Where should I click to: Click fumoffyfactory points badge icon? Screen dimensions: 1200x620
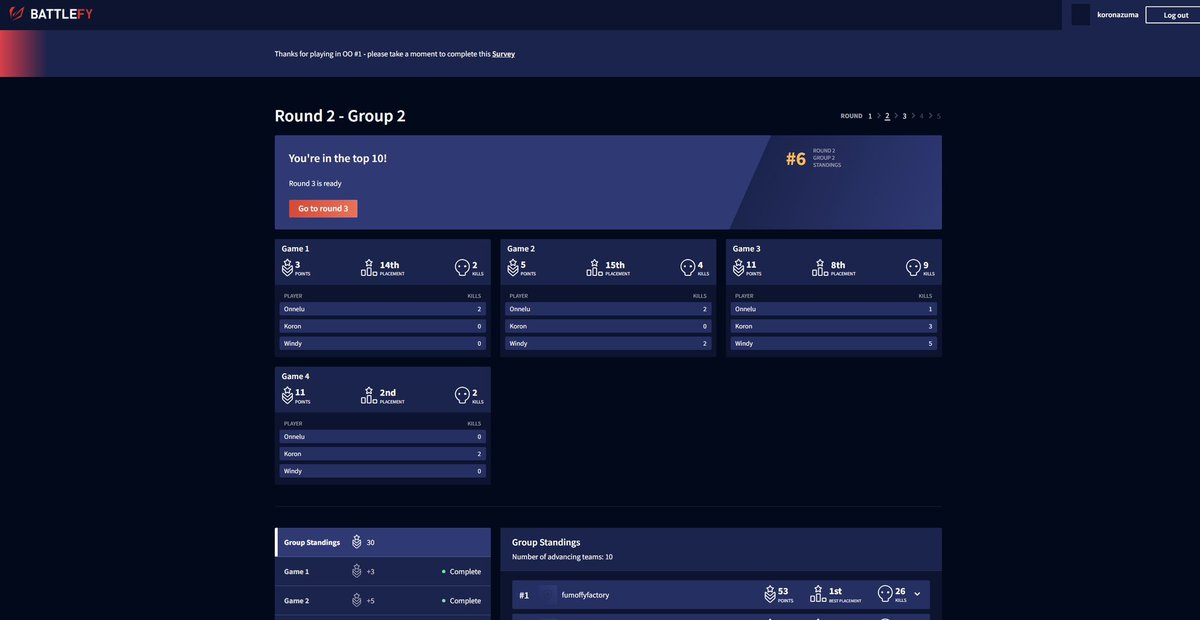770,594
